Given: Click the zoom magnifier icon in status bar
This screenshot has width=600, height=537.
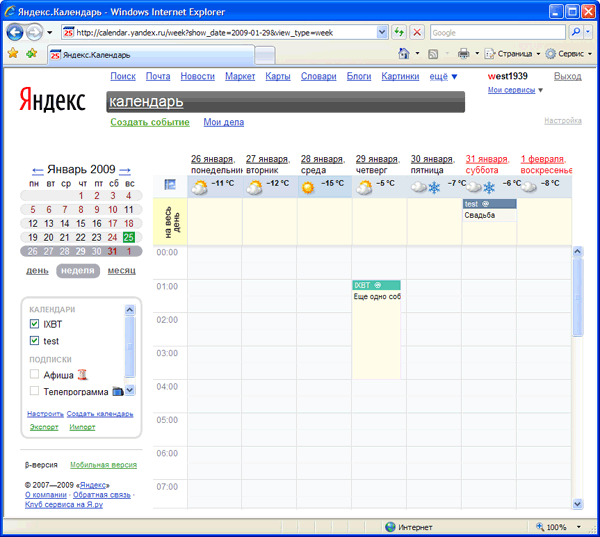Looking at the screenshot, I should click(540, 527).
